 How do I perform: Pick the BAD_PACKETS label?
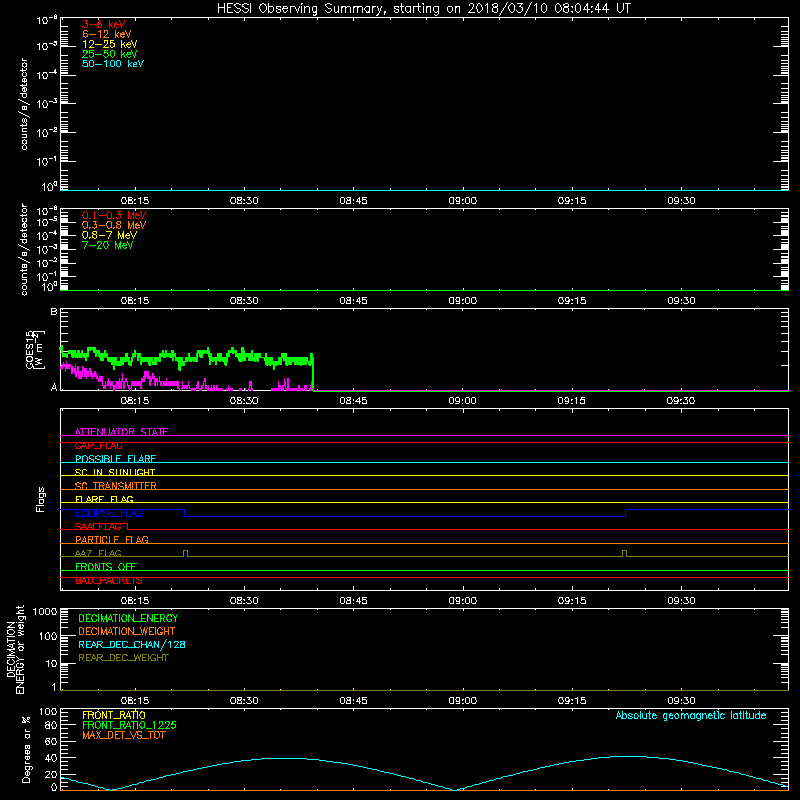[x=109, y=581]
